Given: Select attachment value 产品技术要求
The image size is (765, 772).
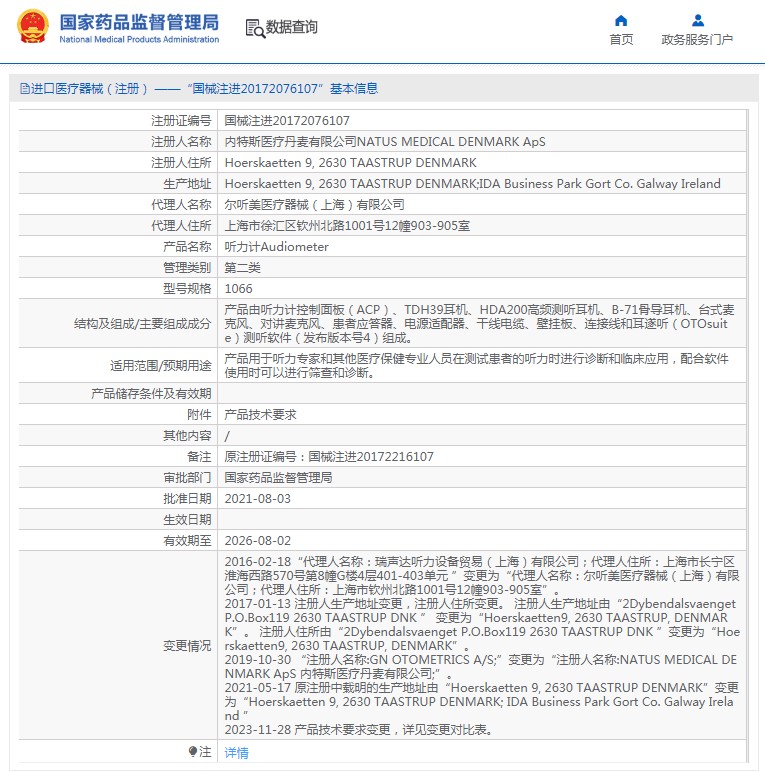Looking at the screenshot, I should click(x=260, y=415).
